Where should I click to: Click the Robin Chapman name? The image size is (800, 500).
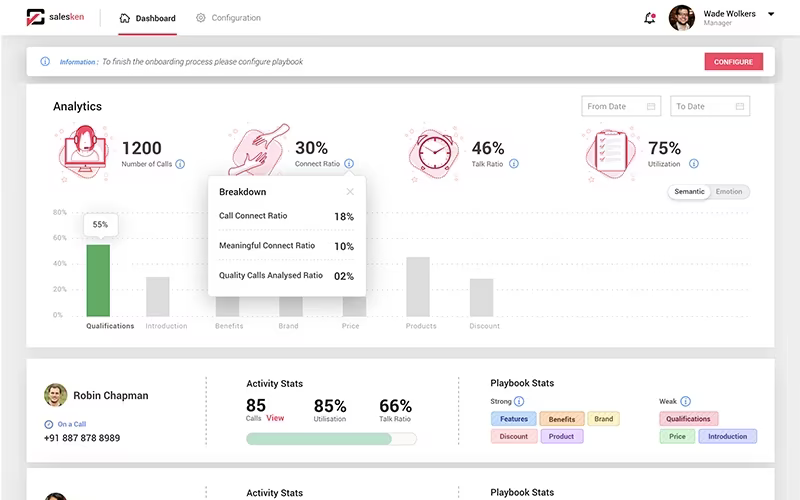click(111, 395)
